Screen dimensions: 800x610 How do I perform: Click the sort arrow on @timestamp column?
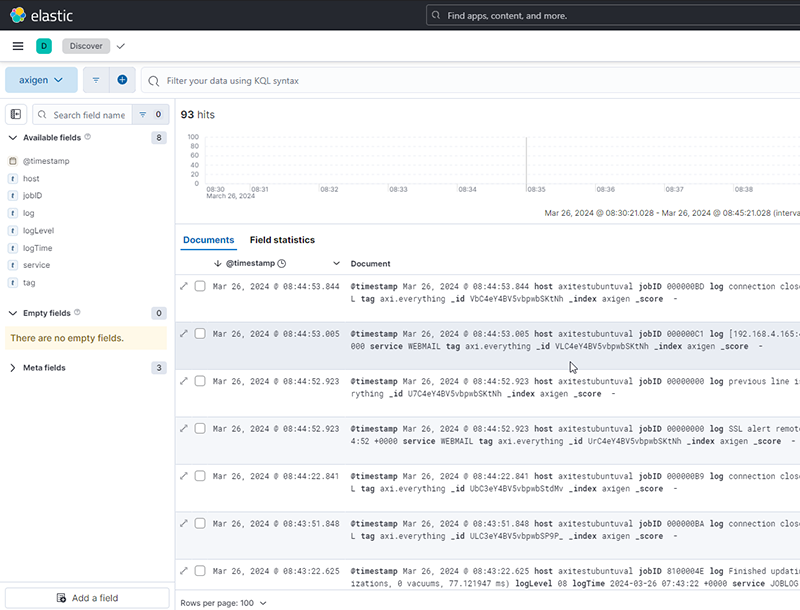(217, 263)
